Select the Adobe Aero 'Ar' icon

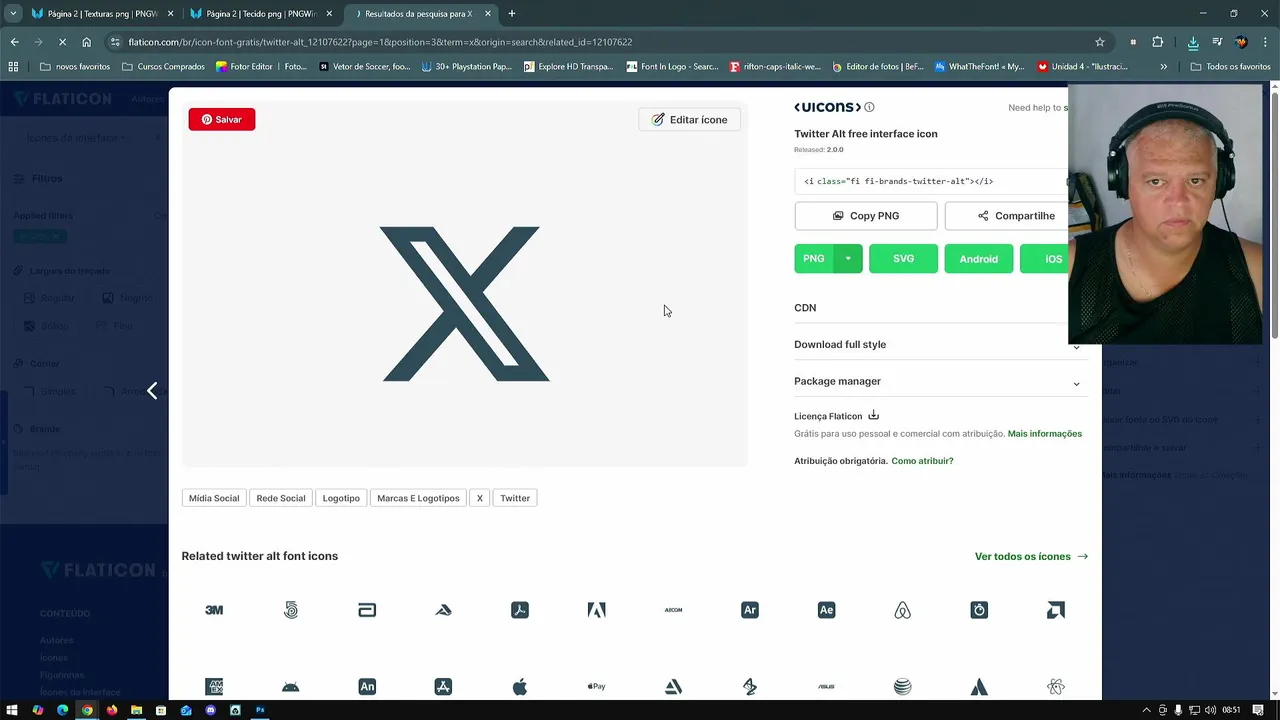(750, 610)
